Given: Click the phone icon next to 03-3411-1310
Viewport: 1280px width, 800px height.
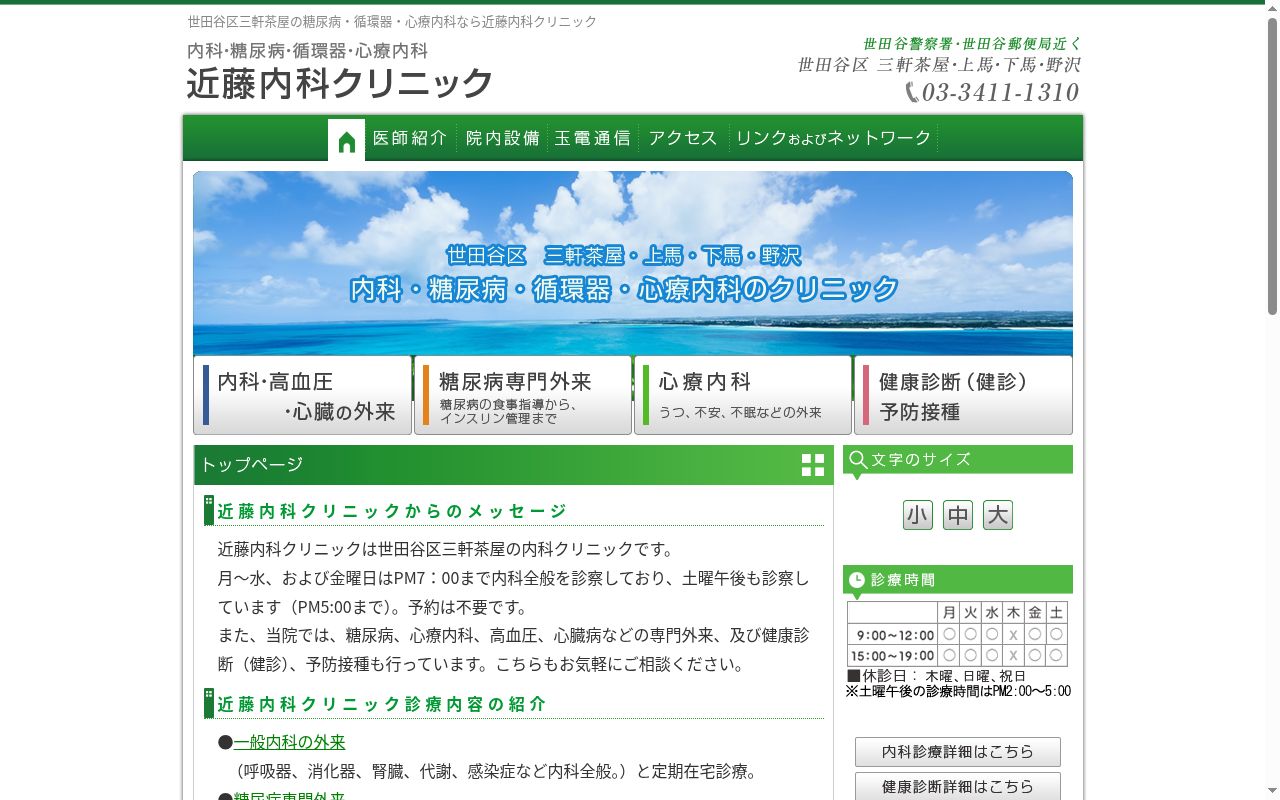Looking at the screenshot, I should 912,92.
